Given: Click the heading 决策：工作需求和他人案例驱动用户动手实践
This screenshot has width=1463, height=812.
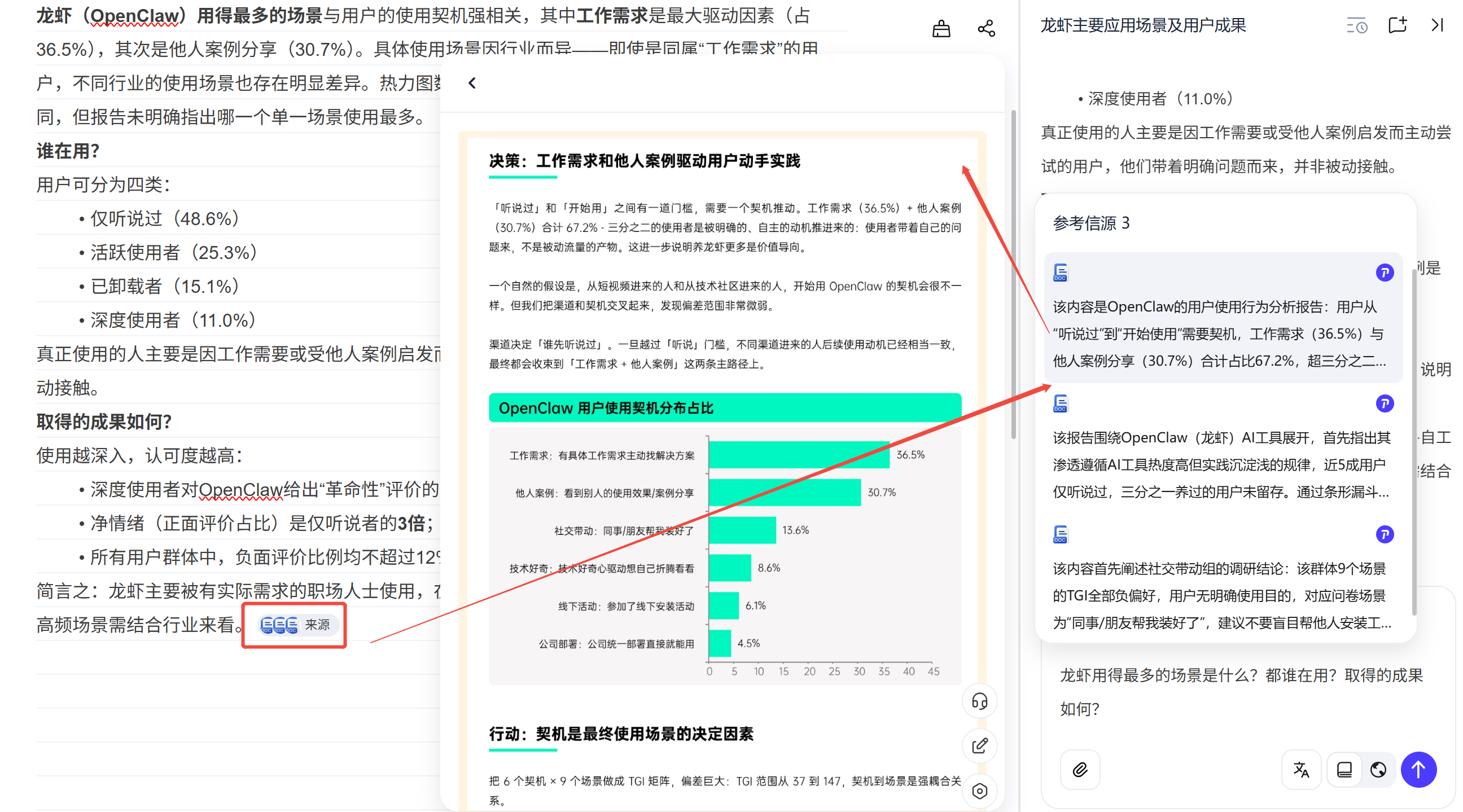Looking at the screenshot, I should 645,161.
